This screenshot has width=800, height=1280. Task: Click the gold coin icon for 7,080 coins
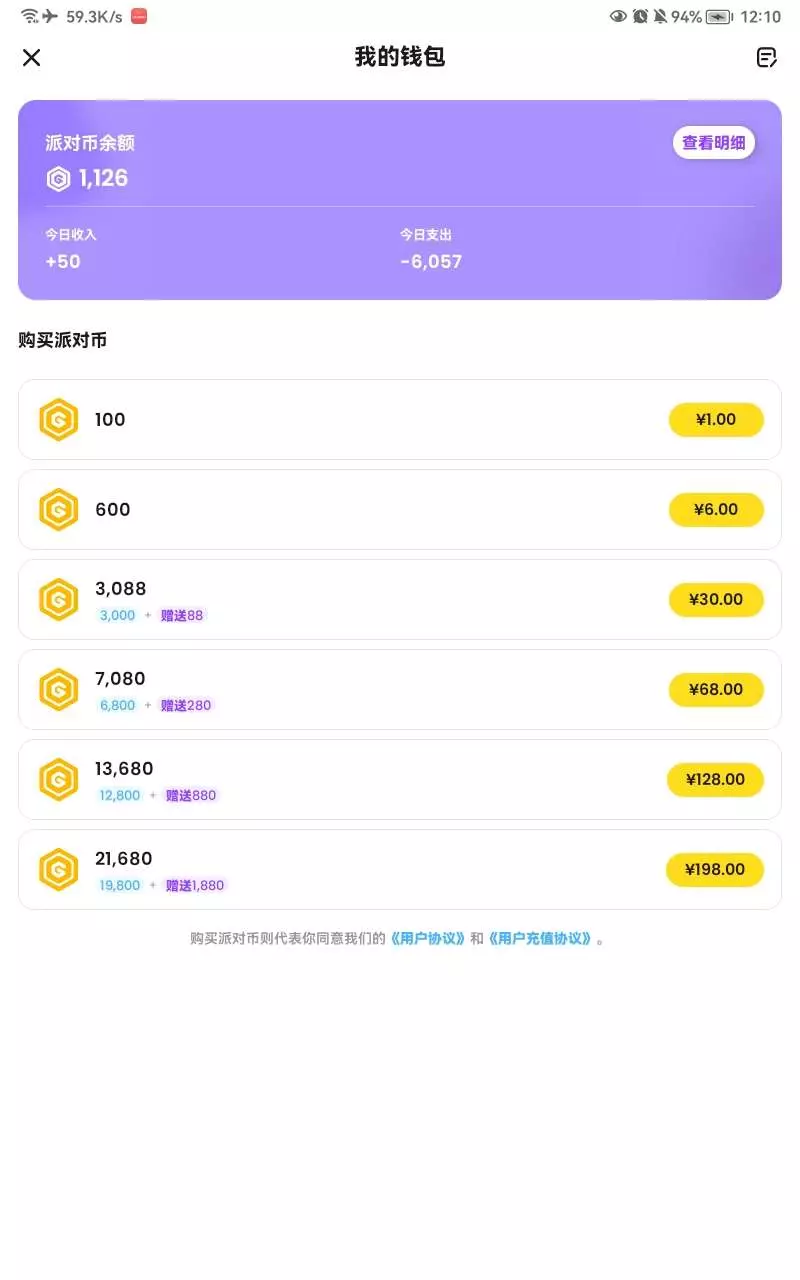pyautogui.click(x=59, y=690)
